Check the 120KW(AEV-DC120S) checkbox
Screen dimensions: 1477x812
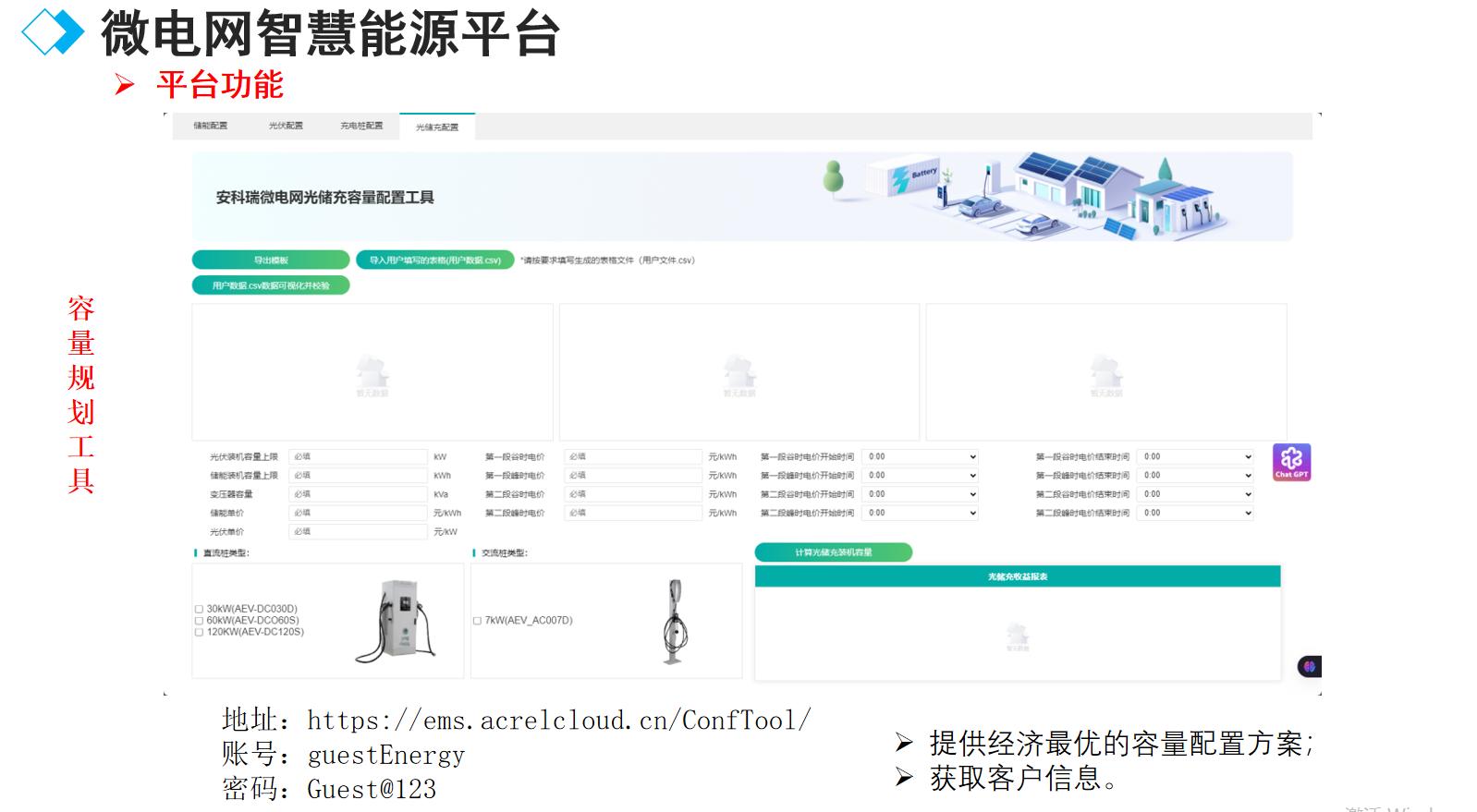point(199,632)
